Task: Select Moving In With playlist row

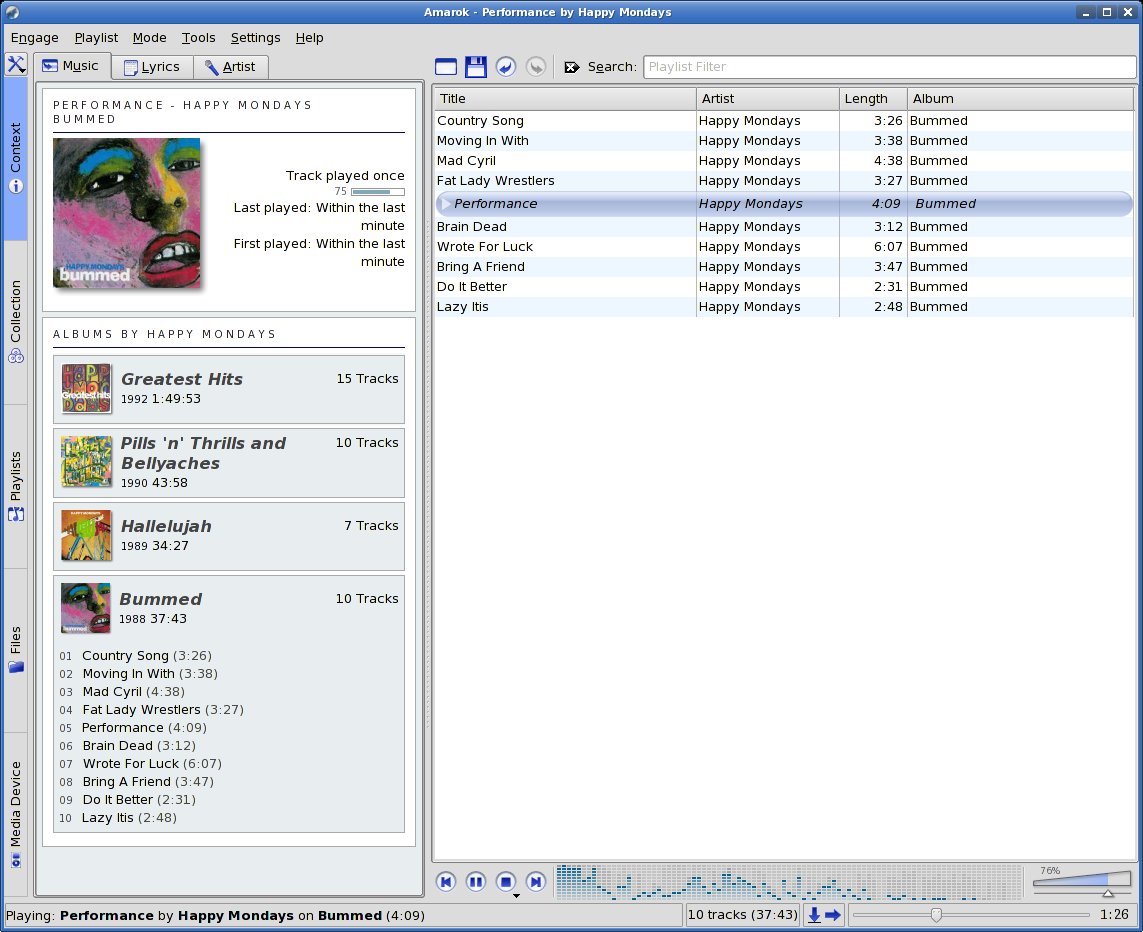Action: coord(784,141)
